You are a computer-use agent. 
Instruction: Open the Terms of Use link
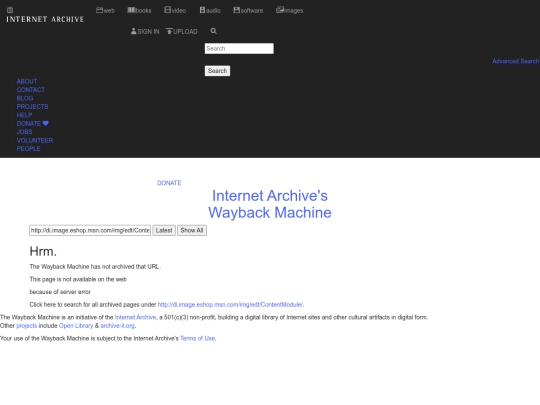click(x=198, y=339)
